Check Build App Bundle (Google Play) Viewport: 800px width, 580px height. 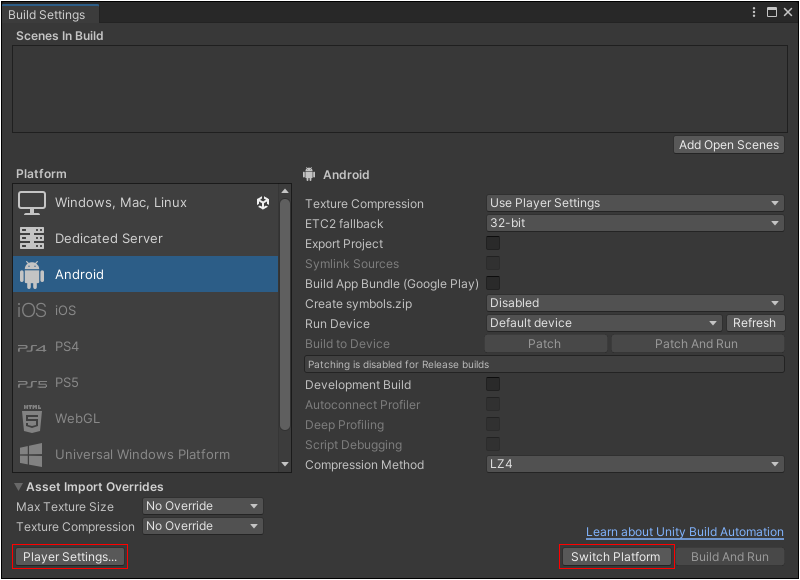[x=493, y=283]
